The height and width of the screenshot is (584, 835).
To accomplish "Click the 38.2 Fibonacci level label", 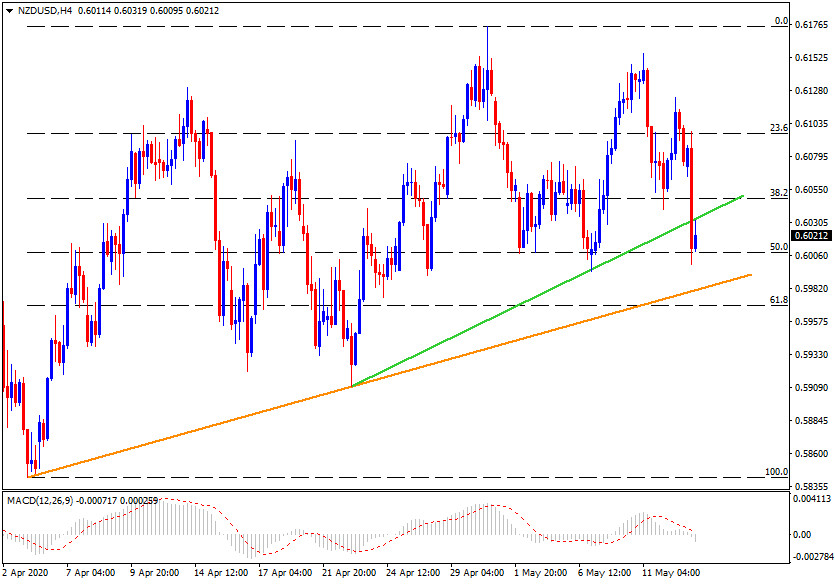I will (780, 191).
